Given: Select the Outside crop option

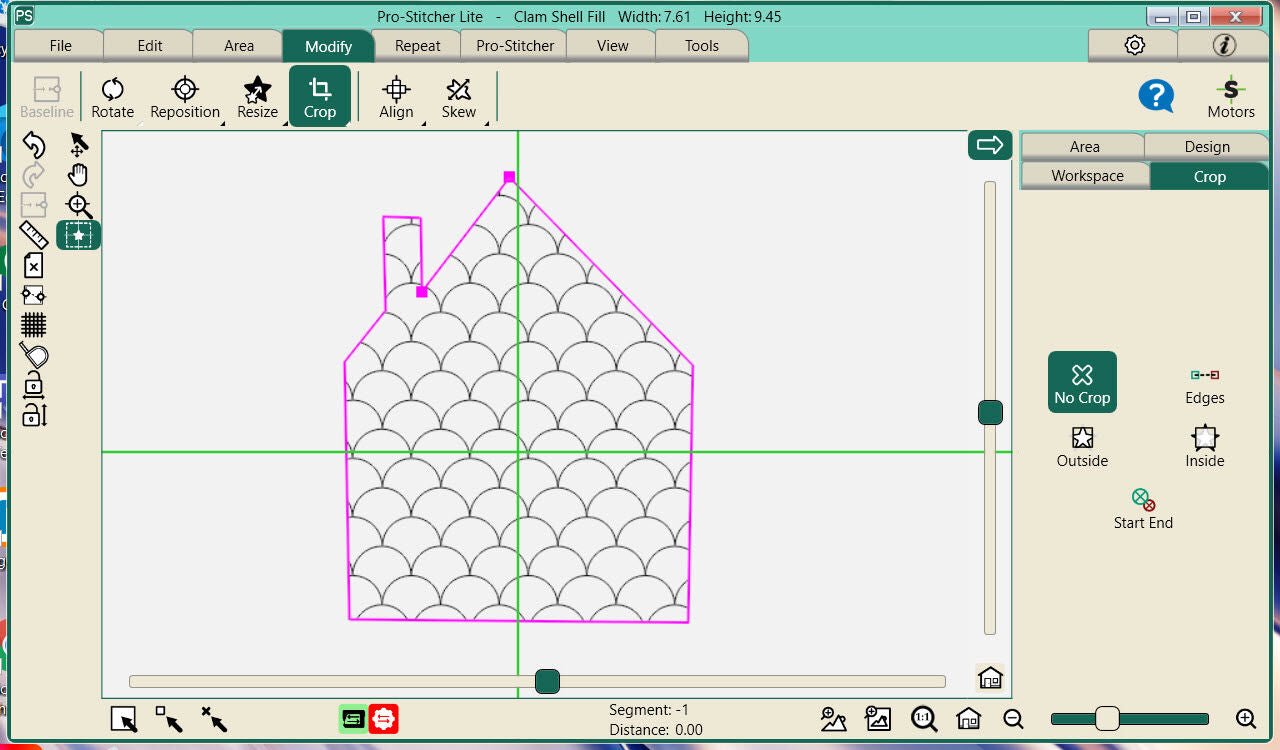Looking at the screenshot, I should click(1082, 447).
